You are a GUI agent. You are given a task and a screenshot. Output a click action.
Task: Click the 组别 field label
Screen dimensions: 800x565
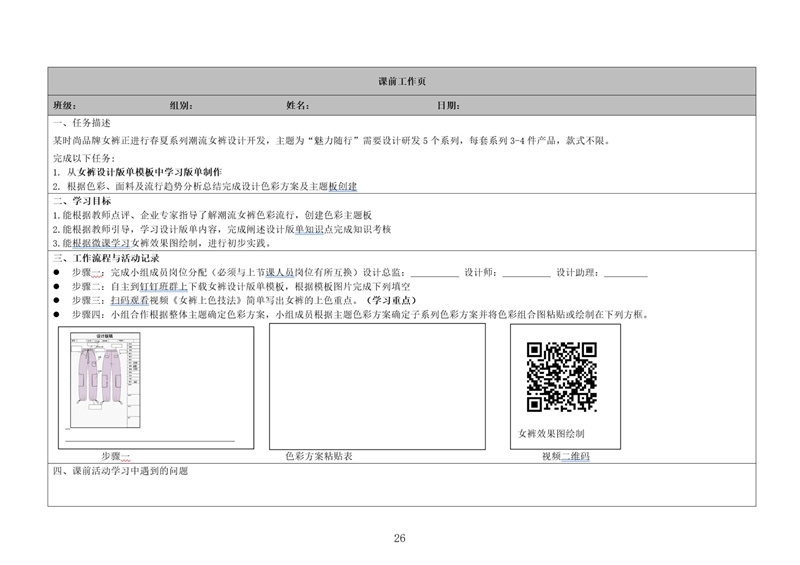coord(181,106)
